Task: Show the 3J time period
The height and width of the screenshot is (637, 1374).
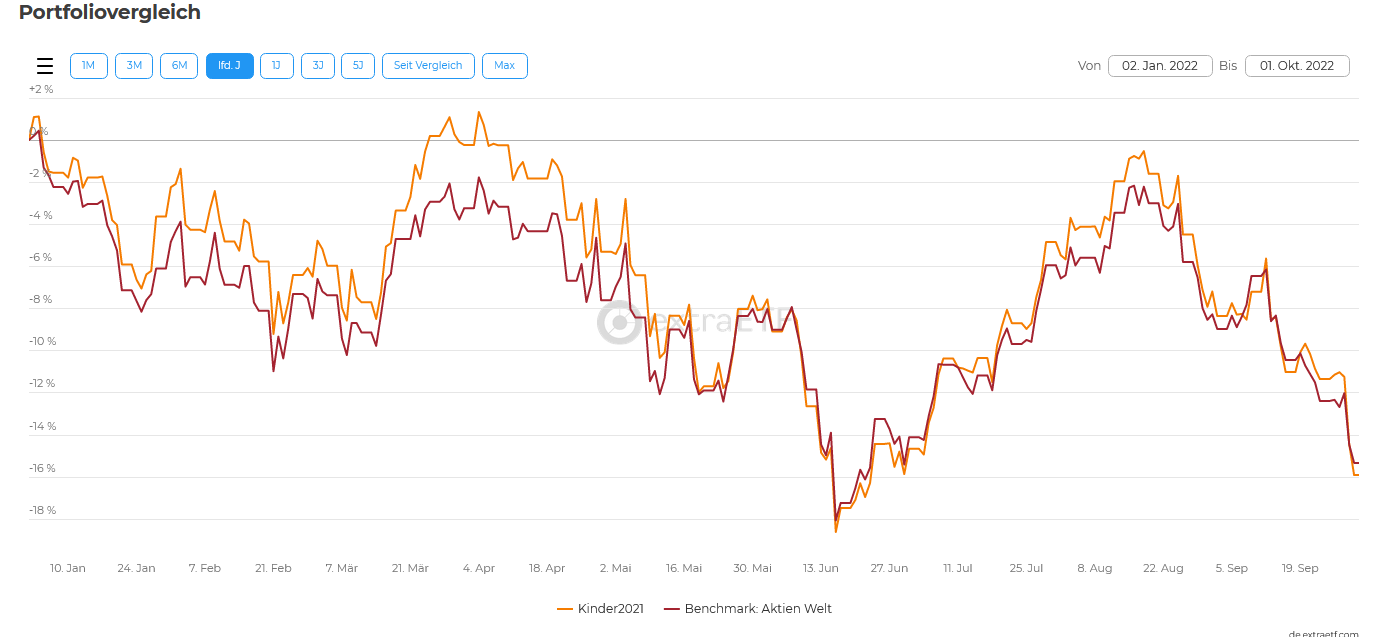Action: coord(318,66)
